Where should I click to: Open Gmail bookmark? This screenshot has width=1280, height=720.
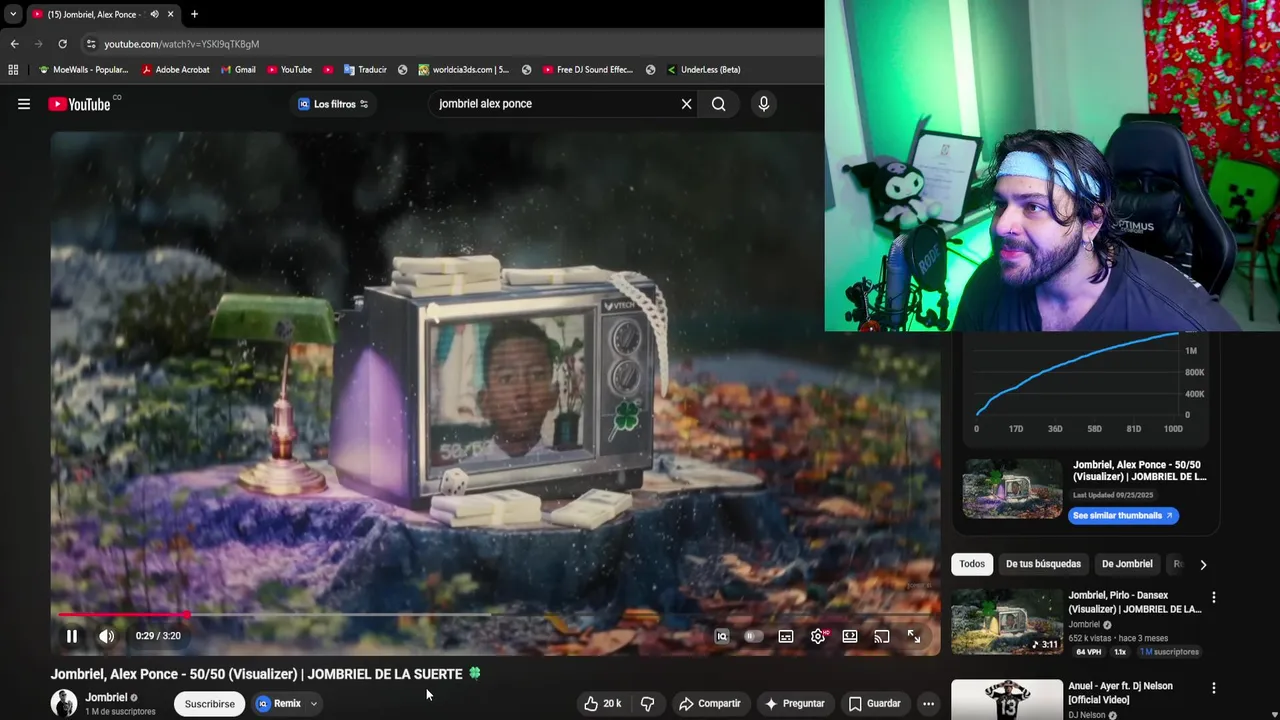tap(237, 70)
